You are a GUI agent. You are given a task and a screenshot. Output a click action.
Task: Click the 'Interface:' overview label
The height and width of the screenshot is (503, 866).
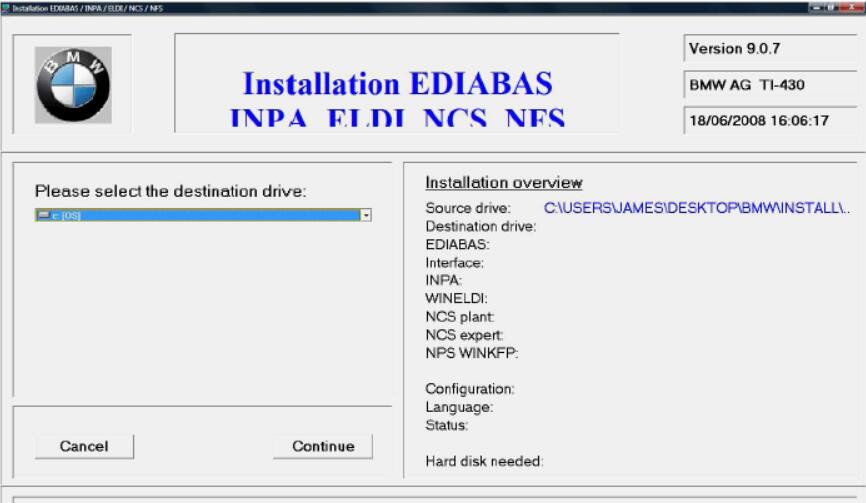[x=455, y=263]
